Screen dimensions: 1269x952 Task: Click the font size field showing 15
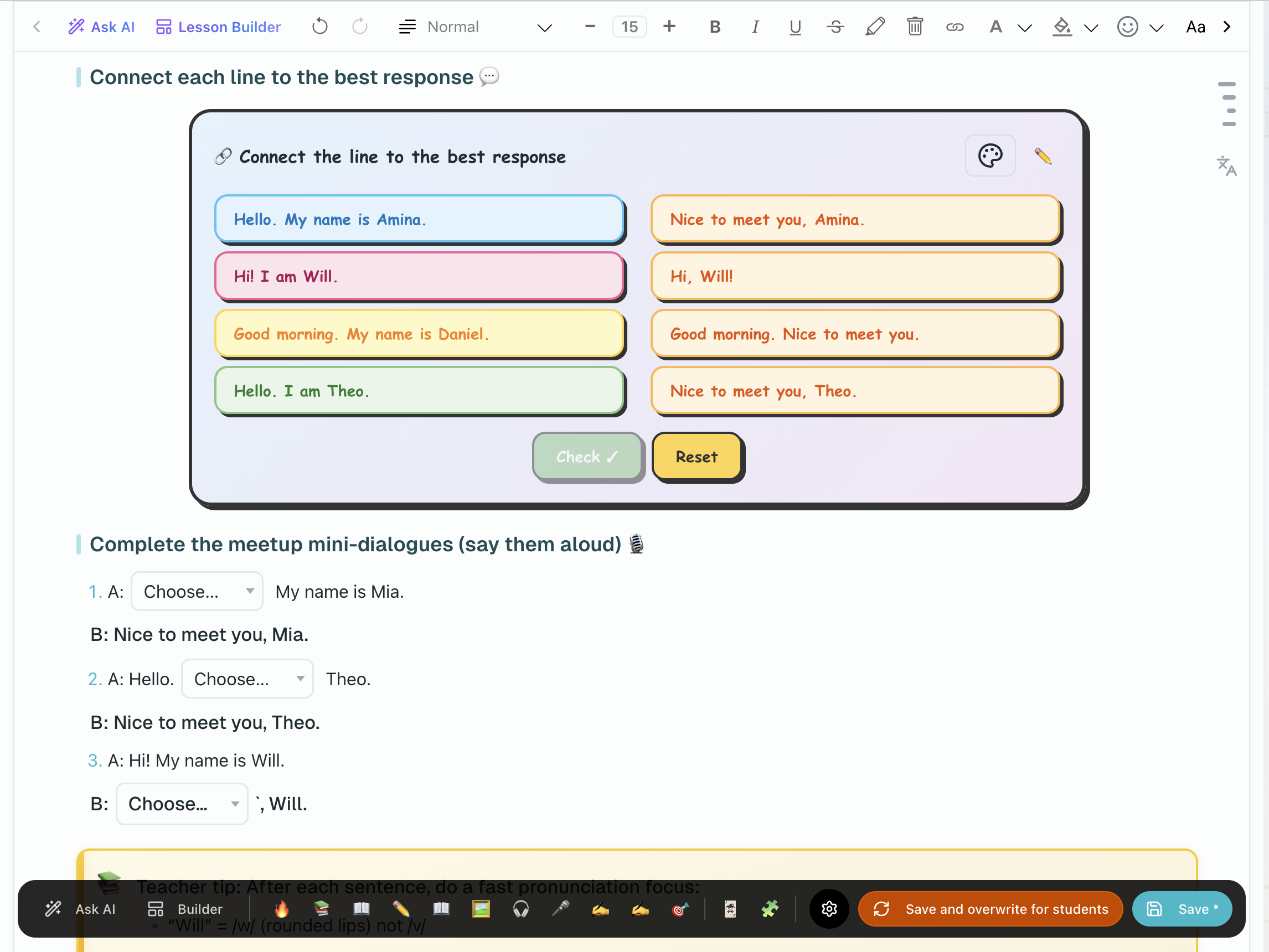[x=630, y=27]
